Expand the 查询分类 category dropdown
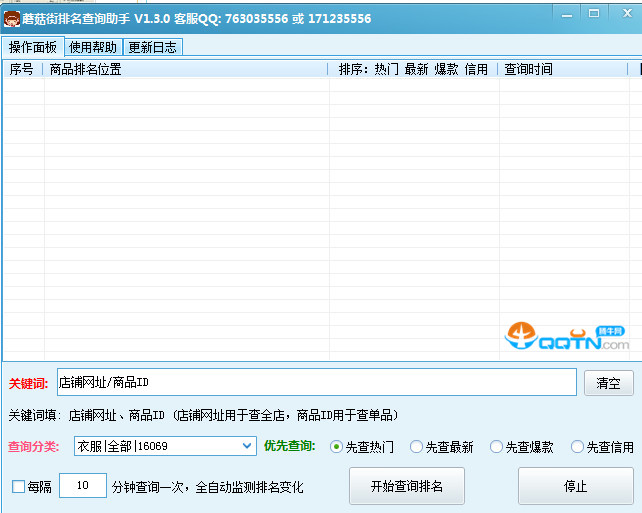This screenshot has width=642, height=513. coord(248,446)
